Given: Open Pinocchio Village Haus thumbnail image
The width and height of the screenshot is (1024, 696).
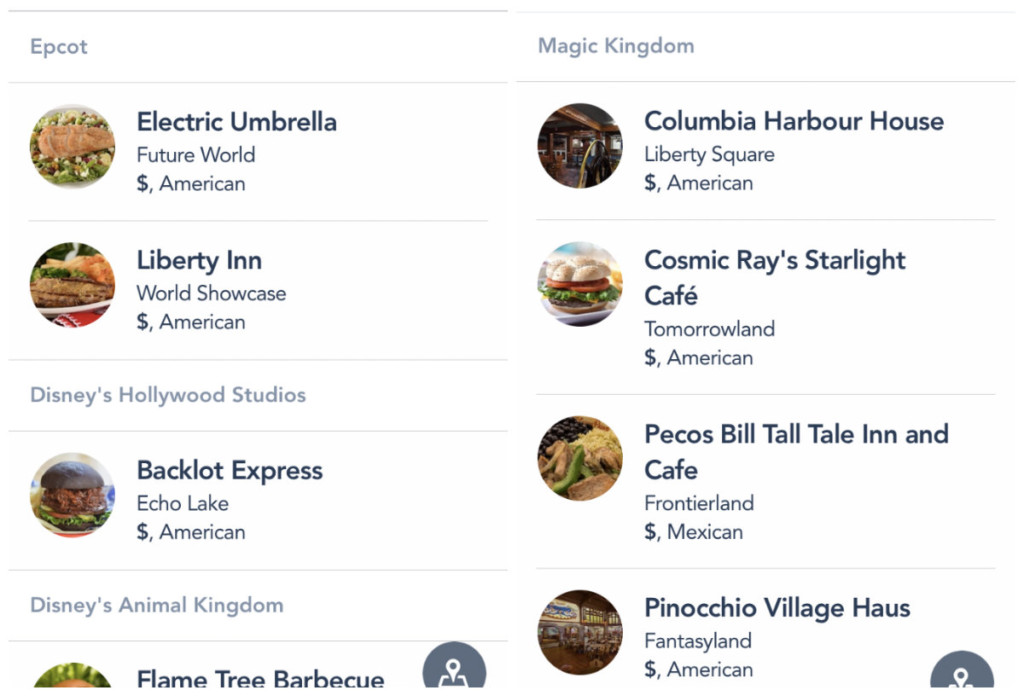Looking at the screenshot, I should click(x=580, y=632).
